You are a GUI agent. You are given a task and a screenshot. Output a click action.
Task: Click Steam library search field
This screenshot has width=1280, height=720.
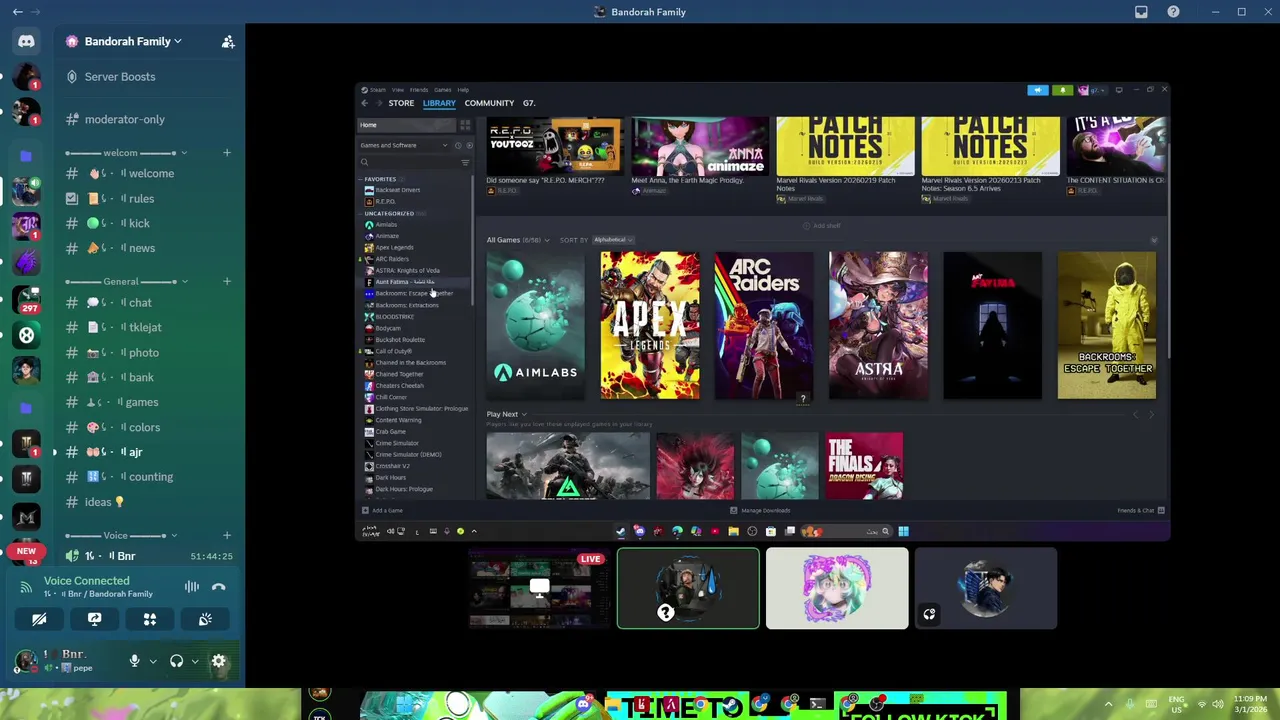coord(409,162)
